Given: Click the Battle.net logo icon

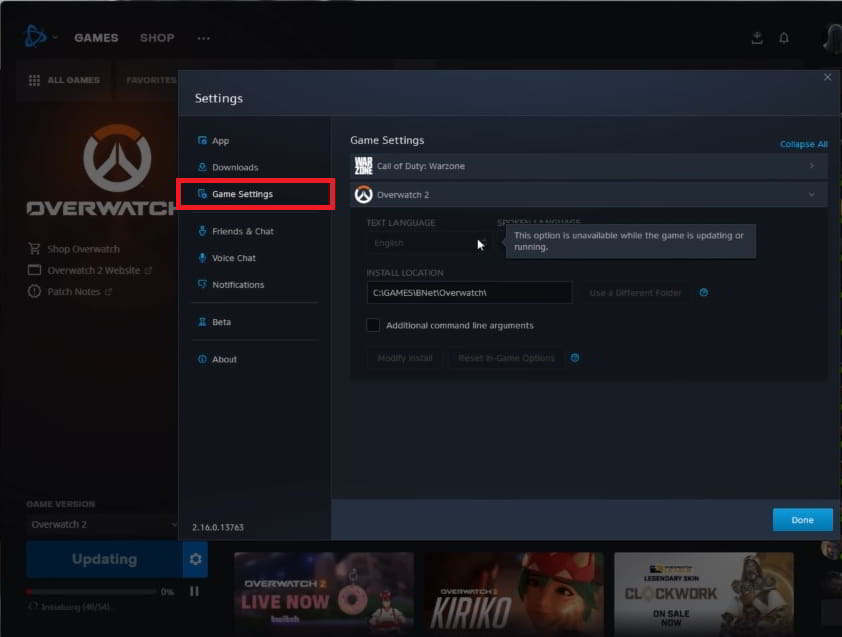Looking at the screenshot, I should pos(35,37).
